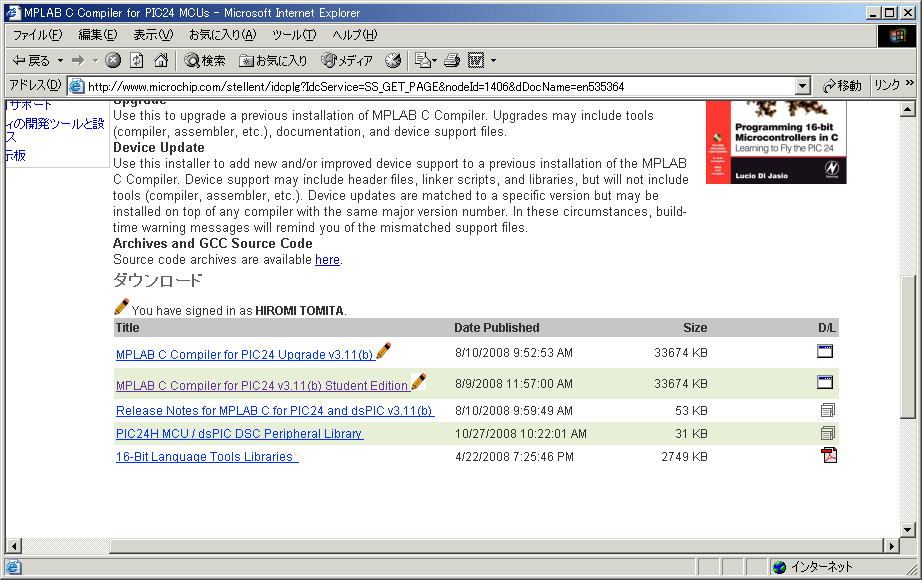Image resolution: width=922 pixels, height=580 pixels.
Task: Open the ヘルプ(H) menu
Action: [x=355, y=35]
